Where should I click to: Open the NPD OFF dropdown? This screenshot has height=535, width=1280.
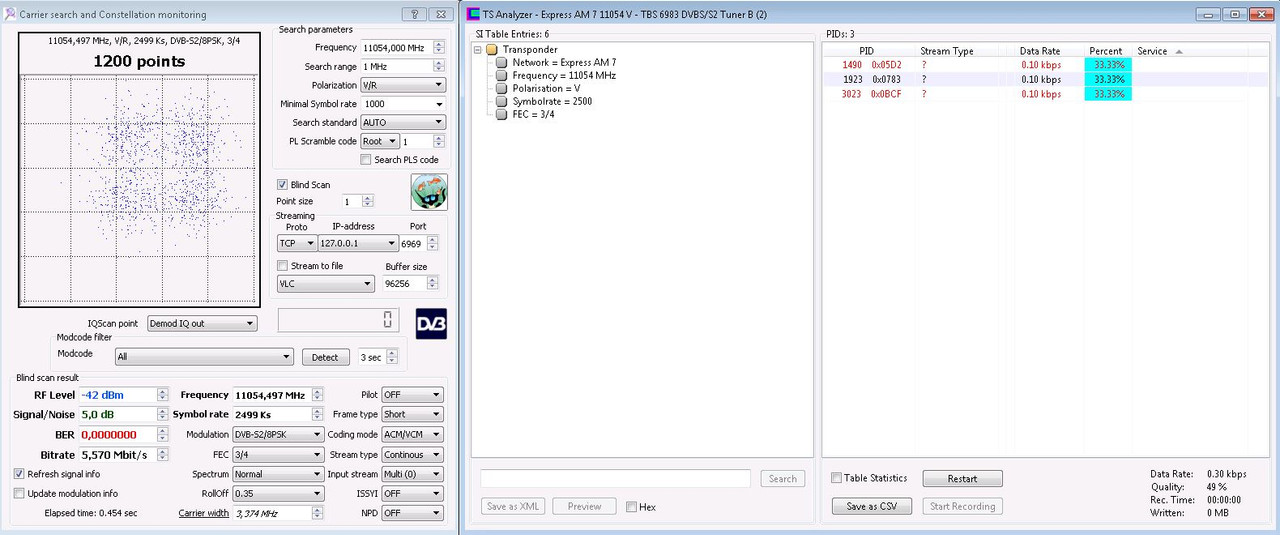point(412,513)
